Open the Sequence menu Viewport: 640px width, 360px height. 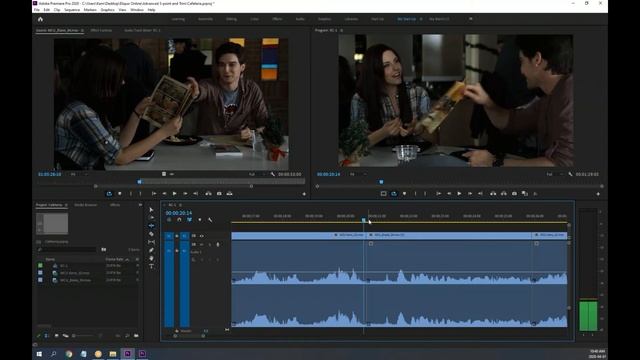tap(72, 10)
